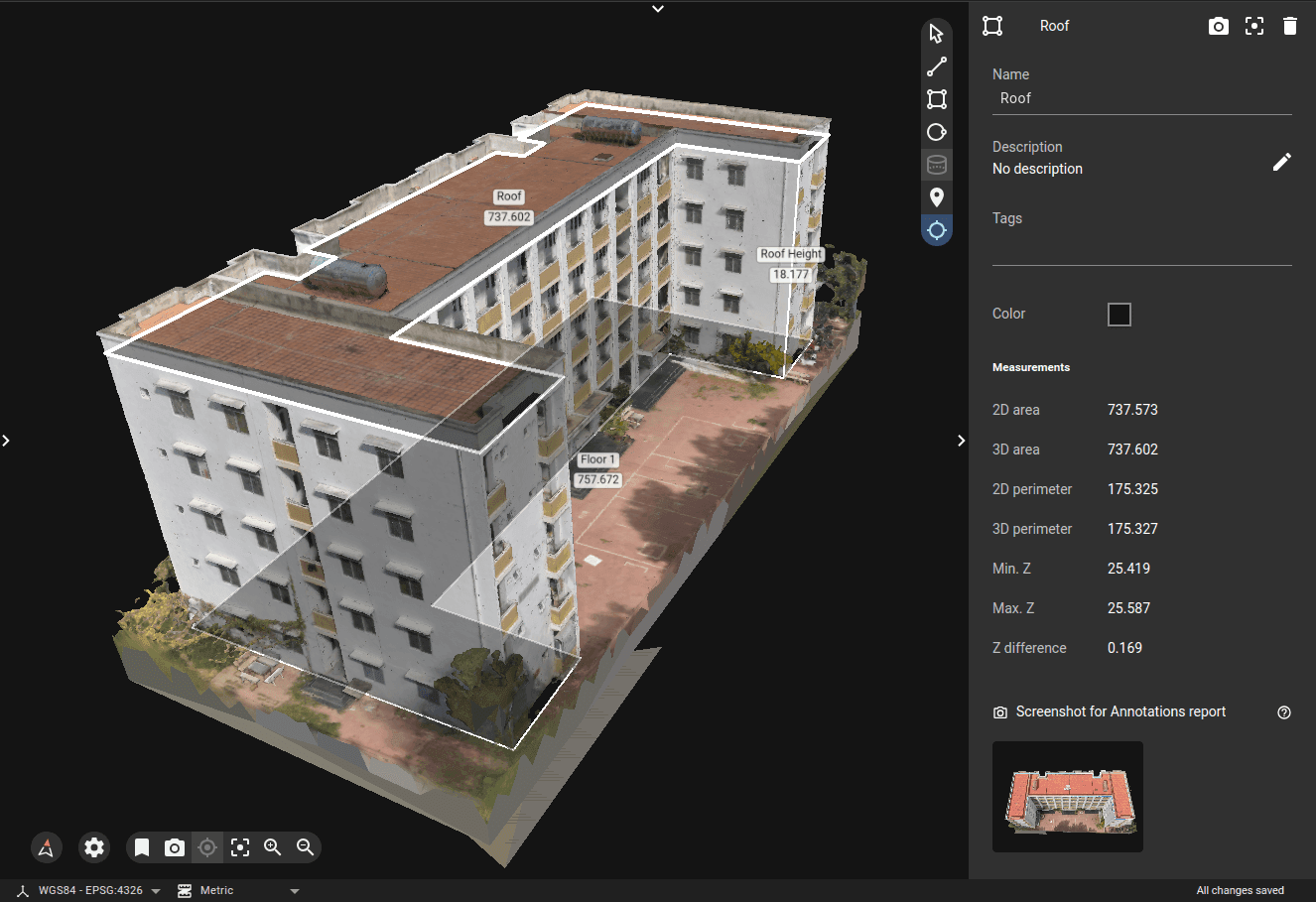The image size is (1316, 902).
Task: Click the Max. Z value 25.587
Action: tap(1128, 608)
